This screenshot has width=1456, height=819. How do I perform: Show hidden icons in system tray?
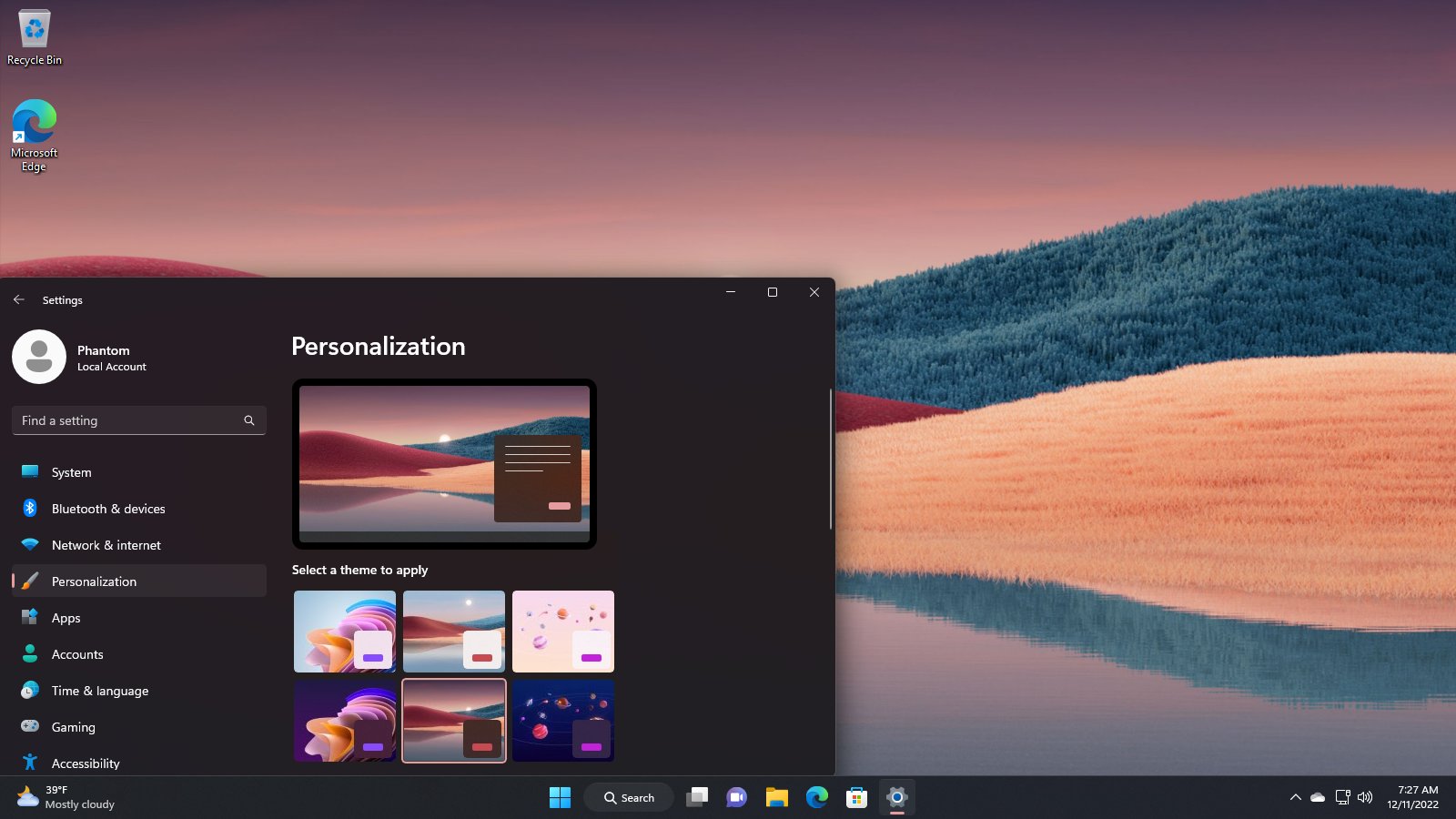(1295, 797)
